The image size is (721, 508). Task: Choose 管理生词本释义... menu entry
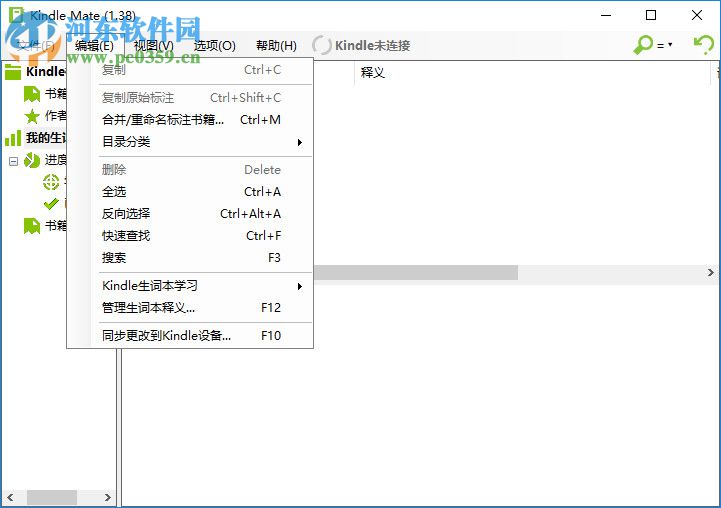191,308
